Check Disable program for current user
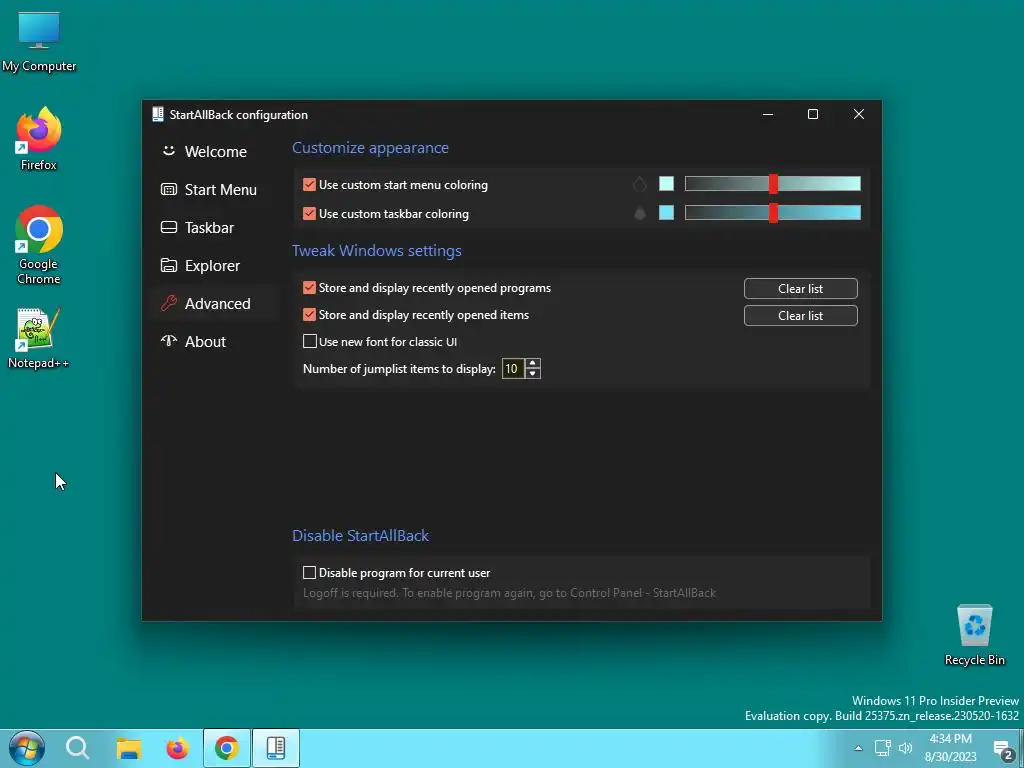 click(310, 573)
